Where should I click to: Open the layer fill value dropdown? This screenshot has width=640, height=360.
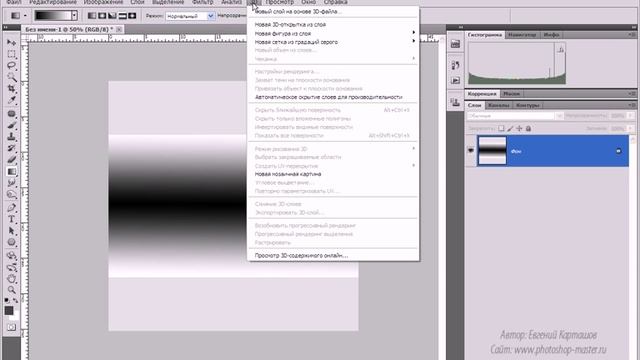631,128
